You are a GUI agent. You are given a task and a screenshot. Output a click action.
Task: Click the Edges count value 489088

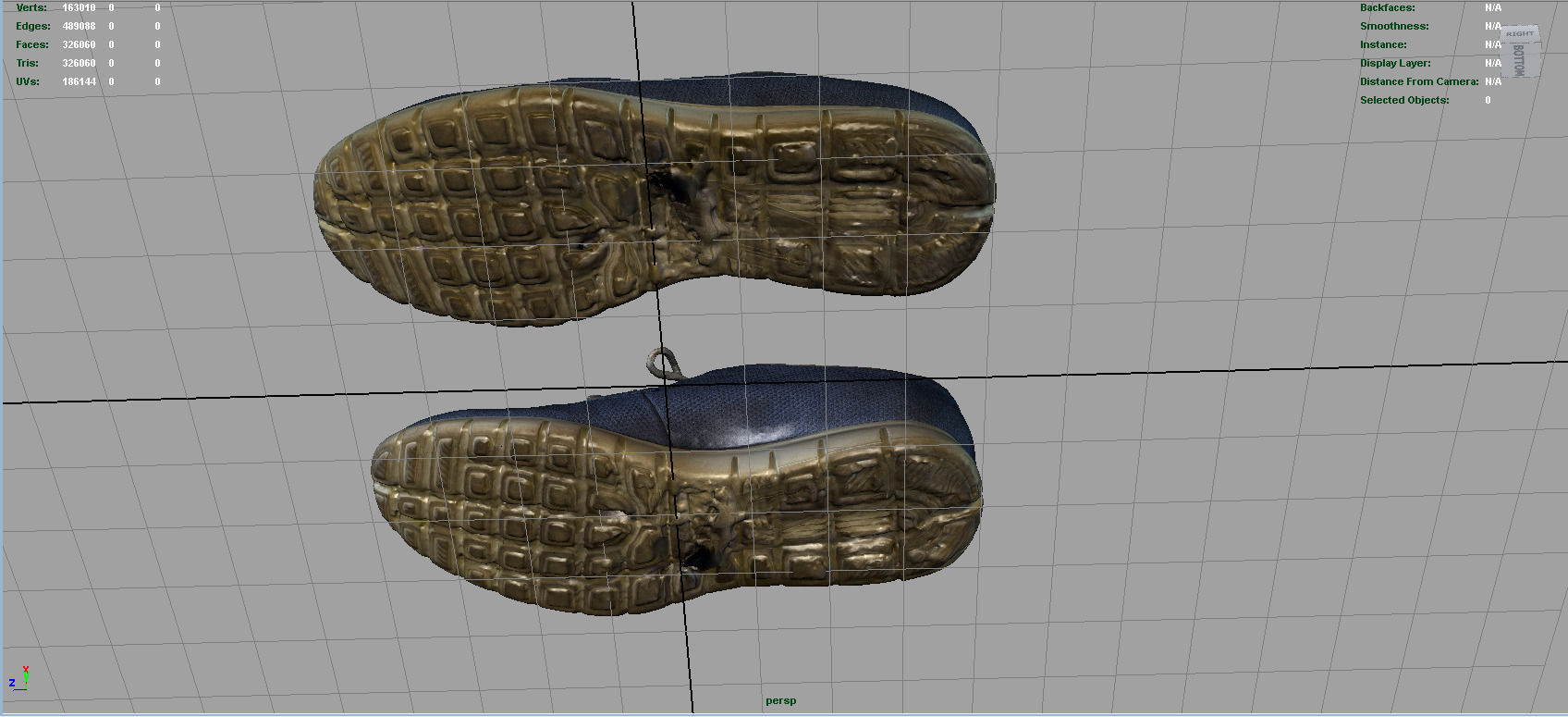pos(79,26)
